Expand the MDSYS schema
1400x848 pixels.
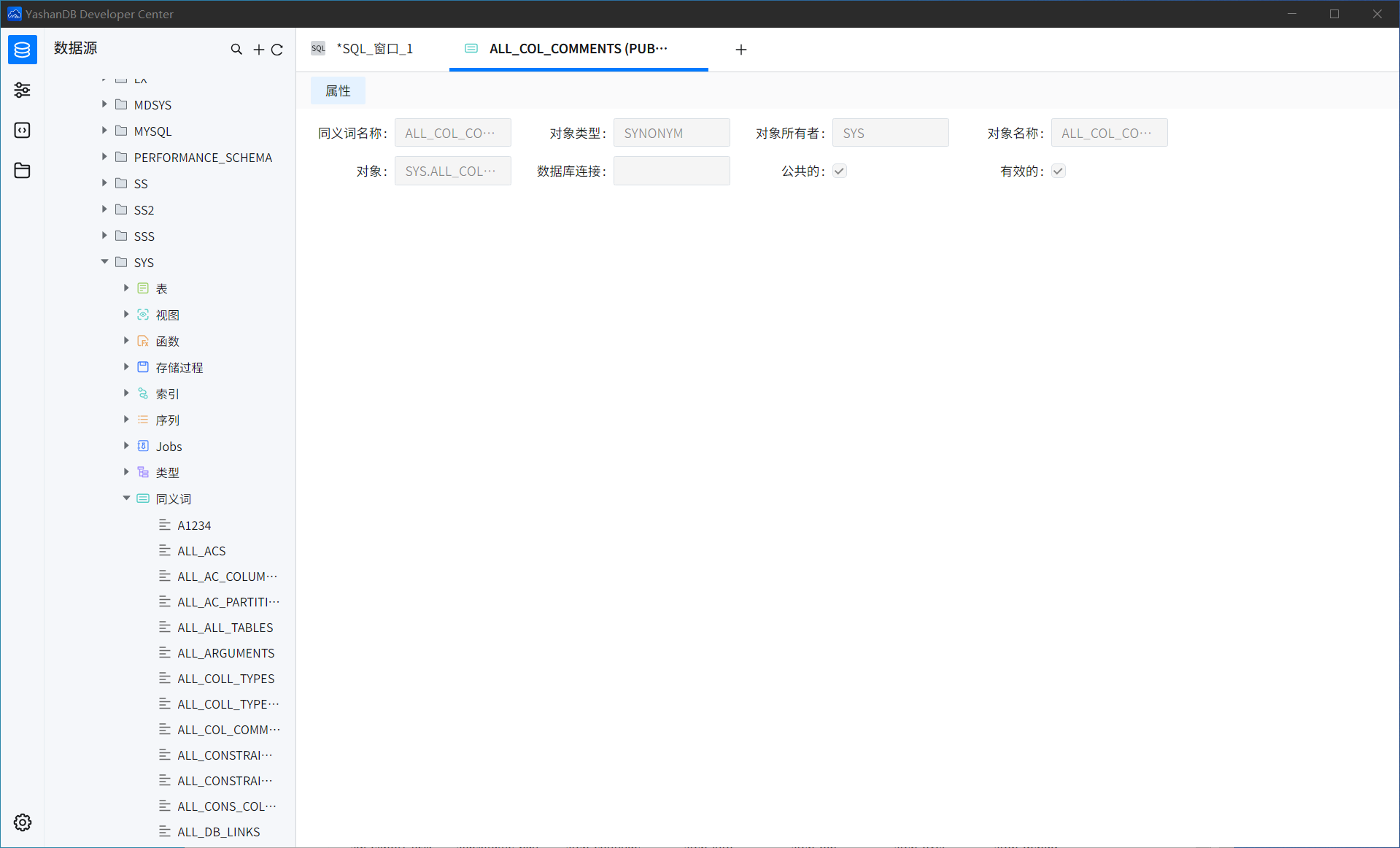[104, 104]
